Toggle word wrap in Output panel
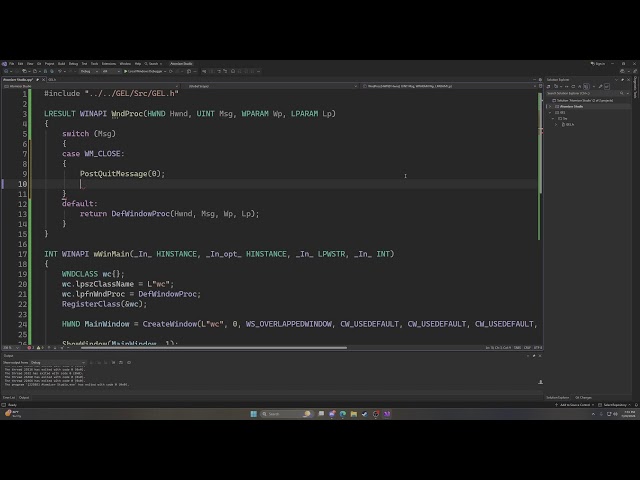 pyautogui.click(x=121, y=362)
